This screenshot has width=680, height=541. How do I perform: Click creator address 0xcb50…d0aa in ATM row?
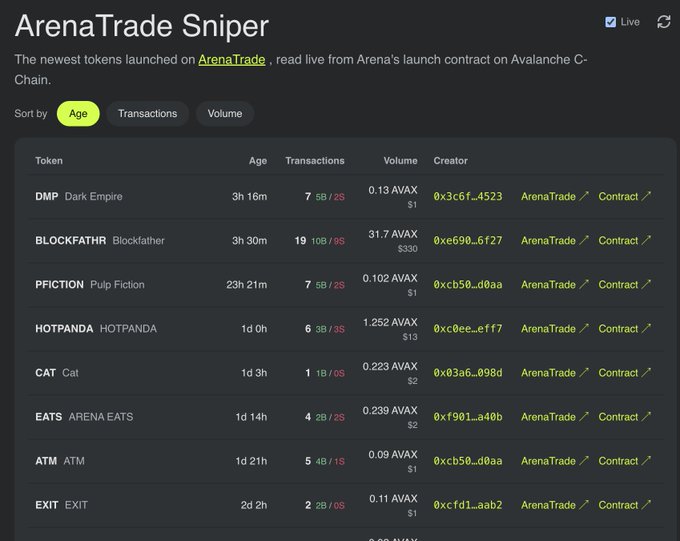click(468, 461)
